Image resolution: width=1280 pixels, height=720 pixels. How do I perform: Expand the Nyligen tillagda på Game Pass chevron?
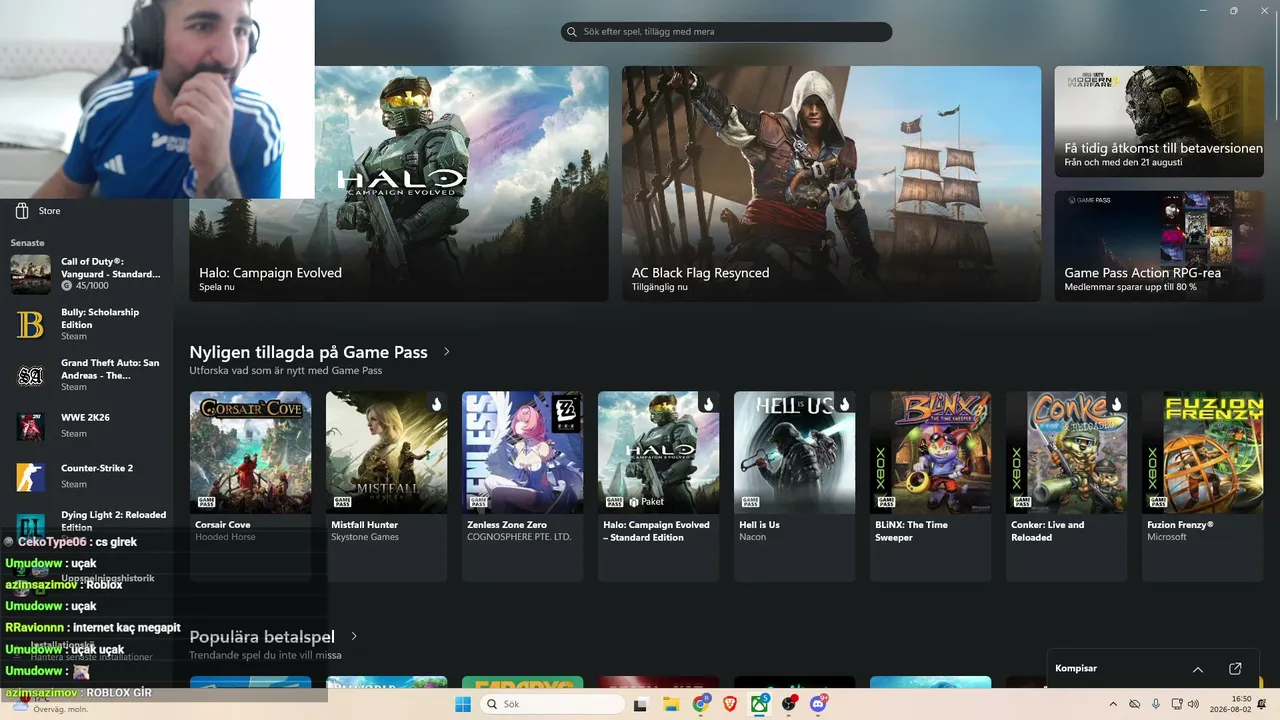pos(447,352)
